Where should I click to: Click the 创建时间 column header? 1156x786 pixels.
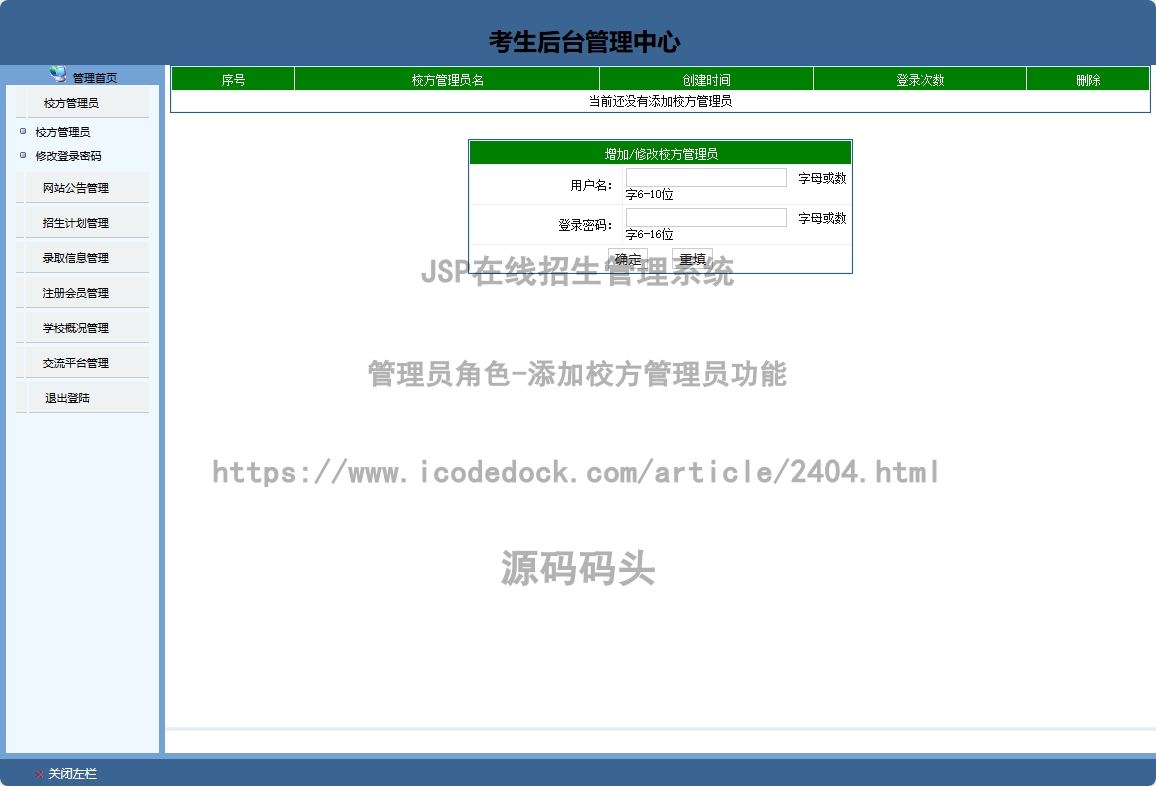(x=706, y=80)
